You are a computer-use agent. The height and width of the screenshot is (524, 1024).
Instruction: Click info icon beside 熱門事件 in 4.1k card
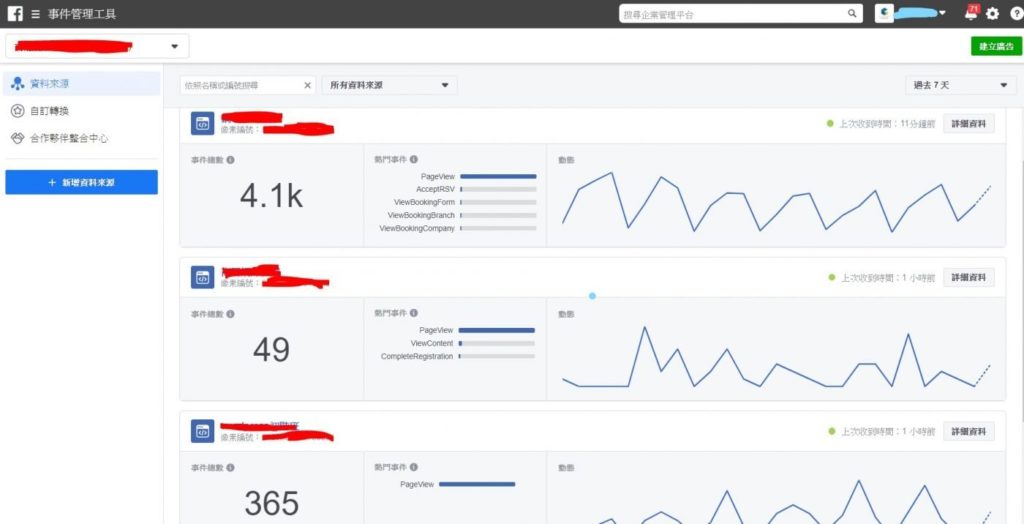(x=413, y=159)
